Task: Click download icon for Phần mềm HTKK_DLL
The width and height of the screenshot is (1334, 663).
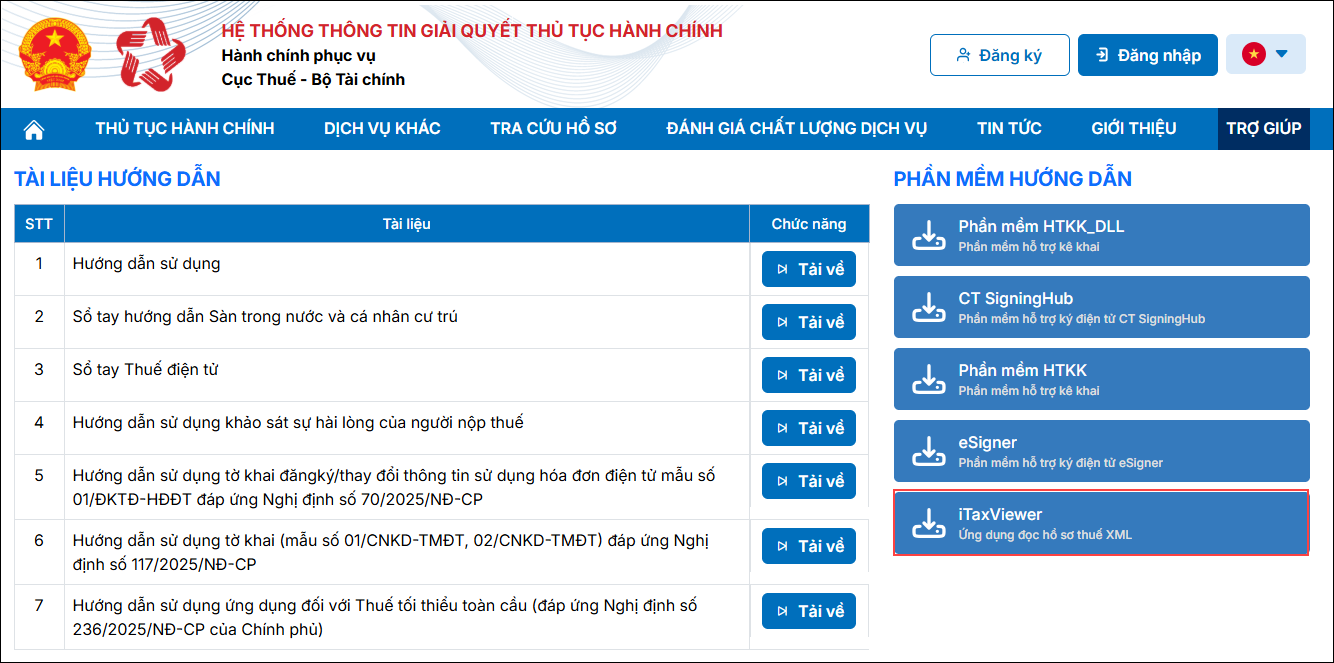Action: [x=929, y=236]
